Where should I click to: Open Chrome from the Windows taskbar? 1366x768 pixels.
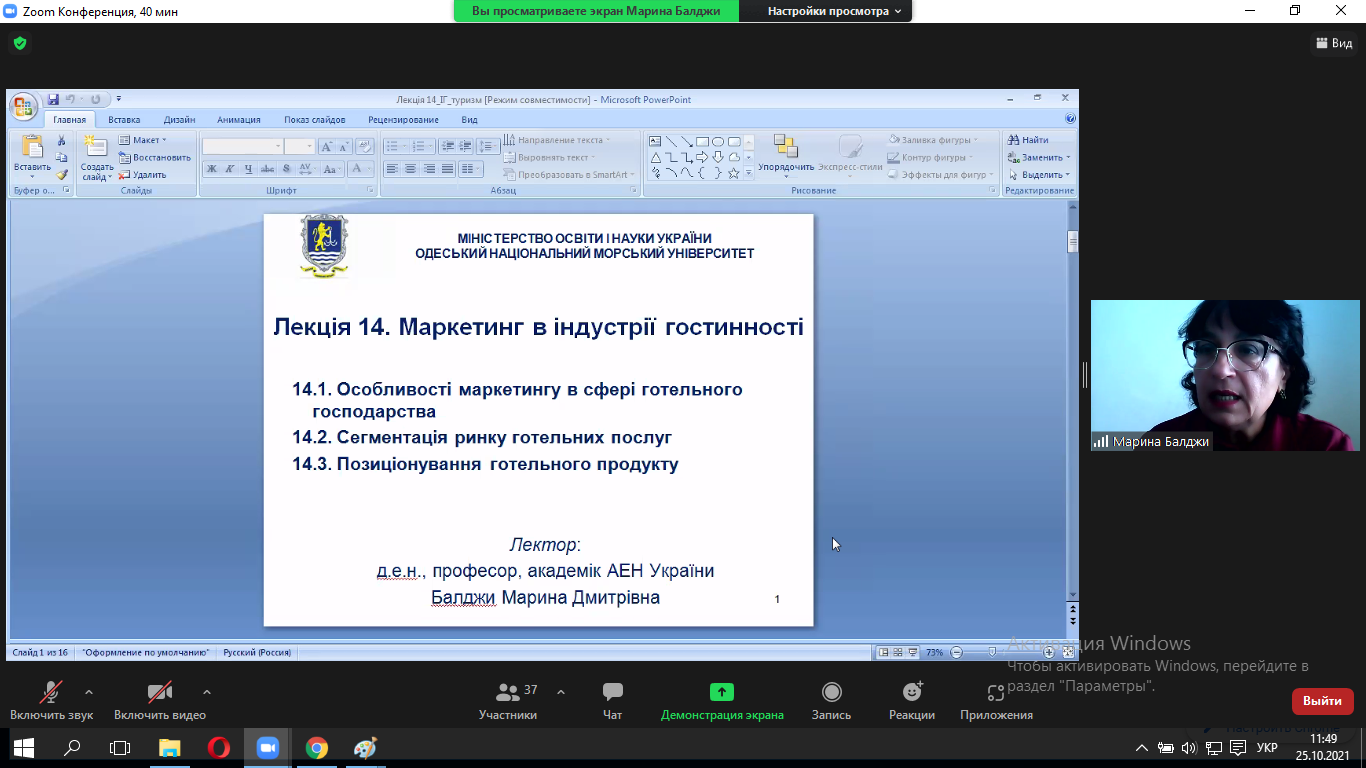click(x=316, y=748)
